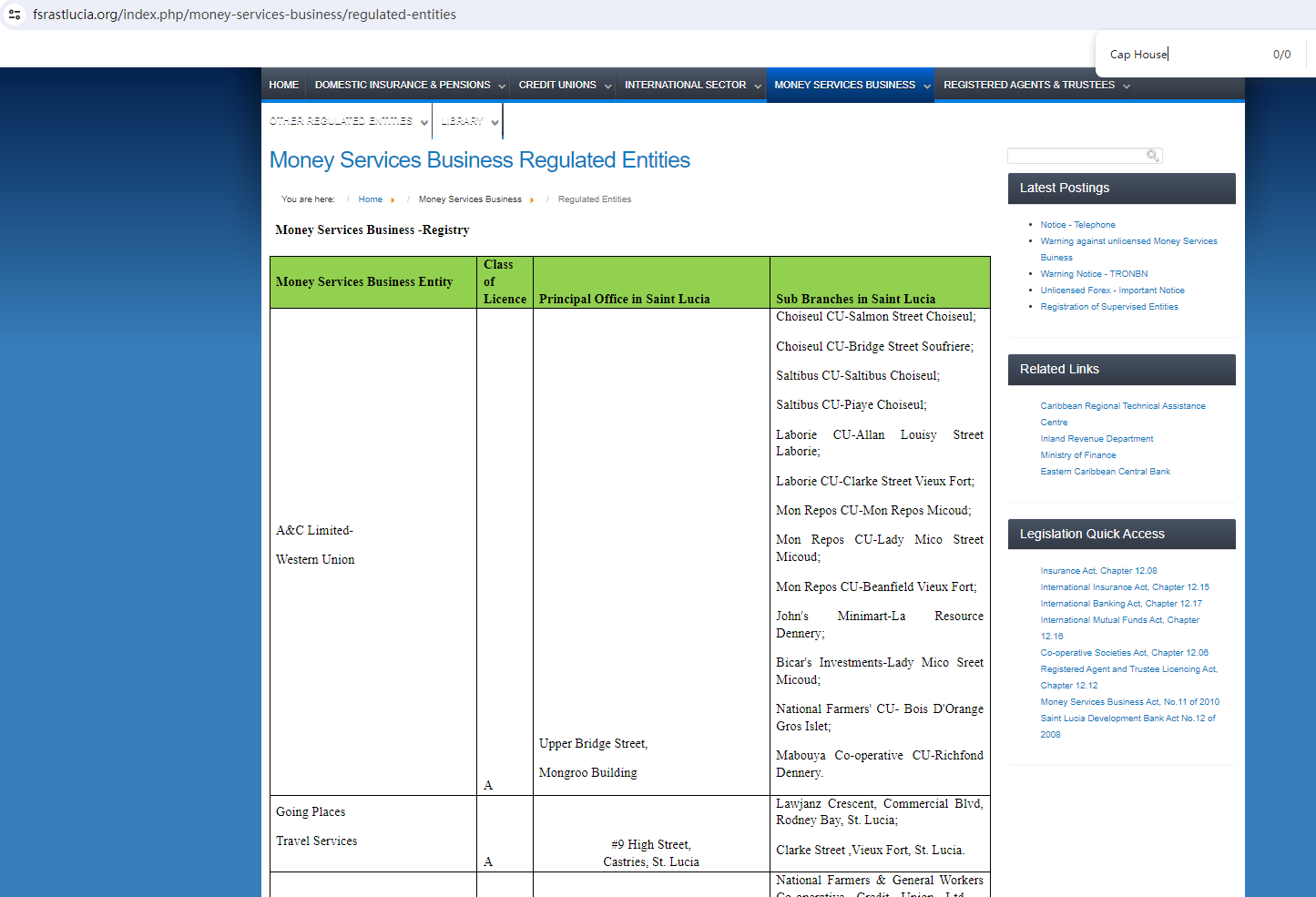Click the find bar containing 'Cap House'
Screen dimensions: 1316x897
coord(1184,55)
